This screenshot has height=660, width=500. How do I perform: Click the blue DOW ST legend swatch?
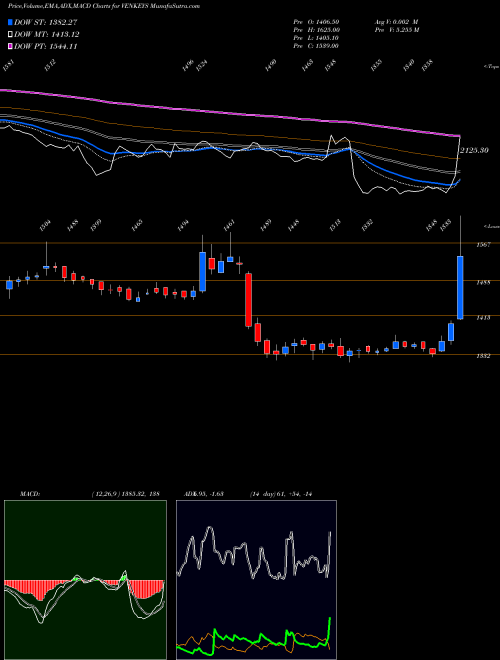11,22
